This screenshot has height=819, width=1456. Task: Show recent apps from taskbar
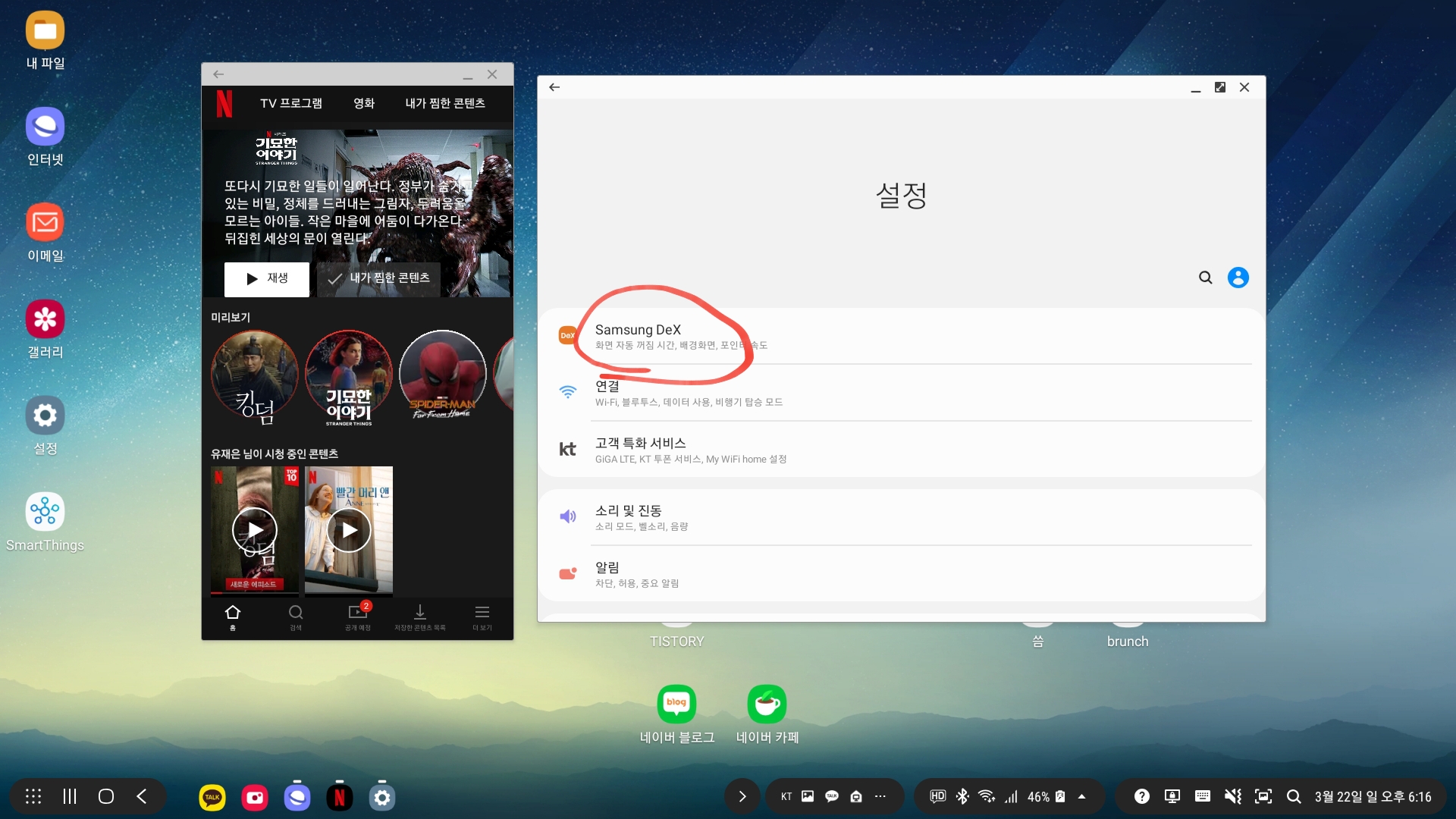click(x=70, y=796)
